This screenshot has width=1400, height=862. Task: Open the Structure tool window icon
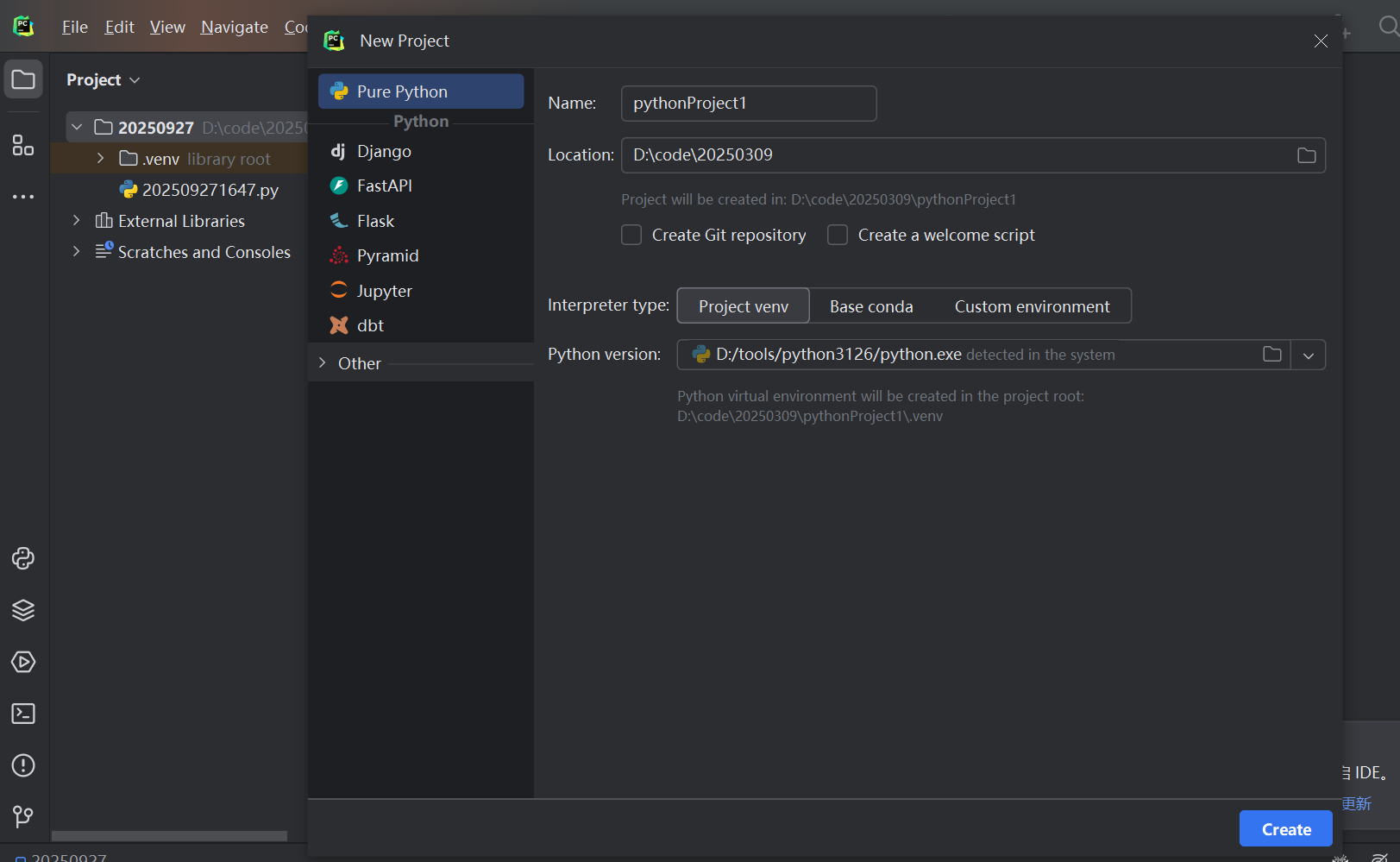(23, 145)
